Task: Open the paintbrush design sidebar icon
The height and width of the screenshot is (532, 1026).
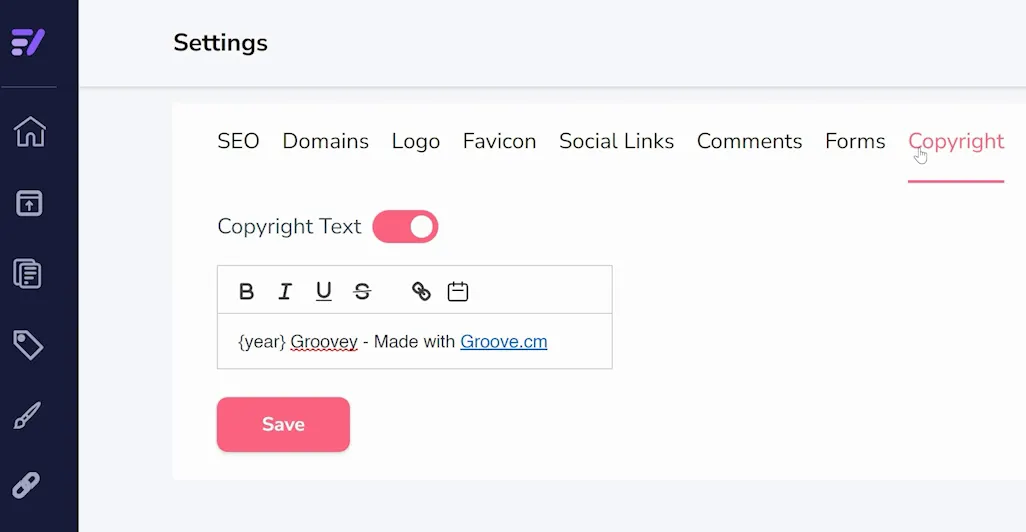Action: point(27,416)
